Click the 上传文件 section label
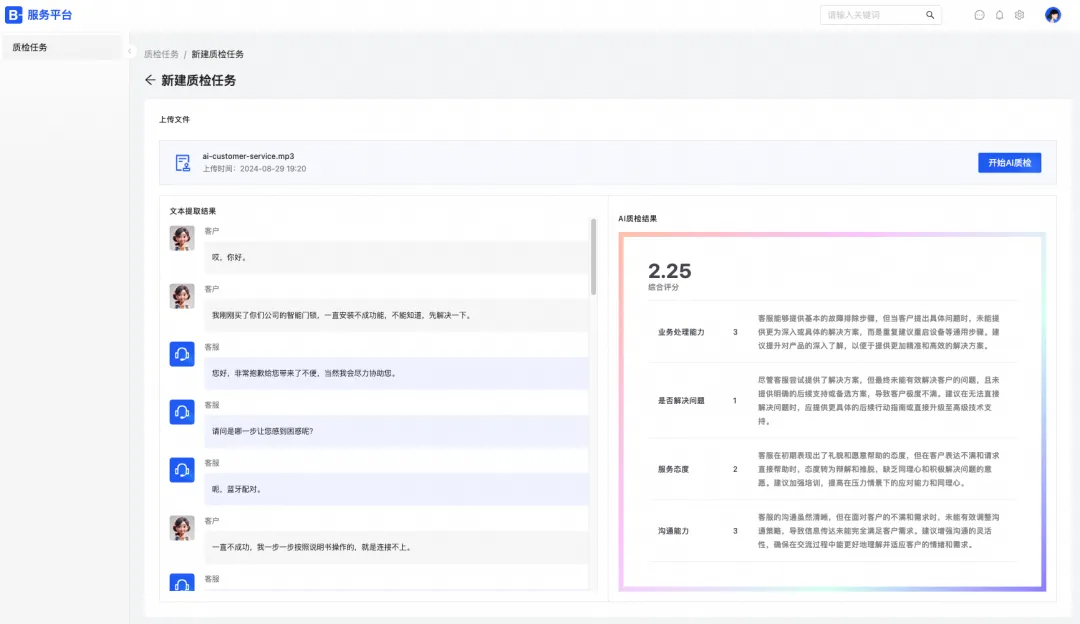The width and height of the screenshot is (1080, 624). [x=174, y=119]
